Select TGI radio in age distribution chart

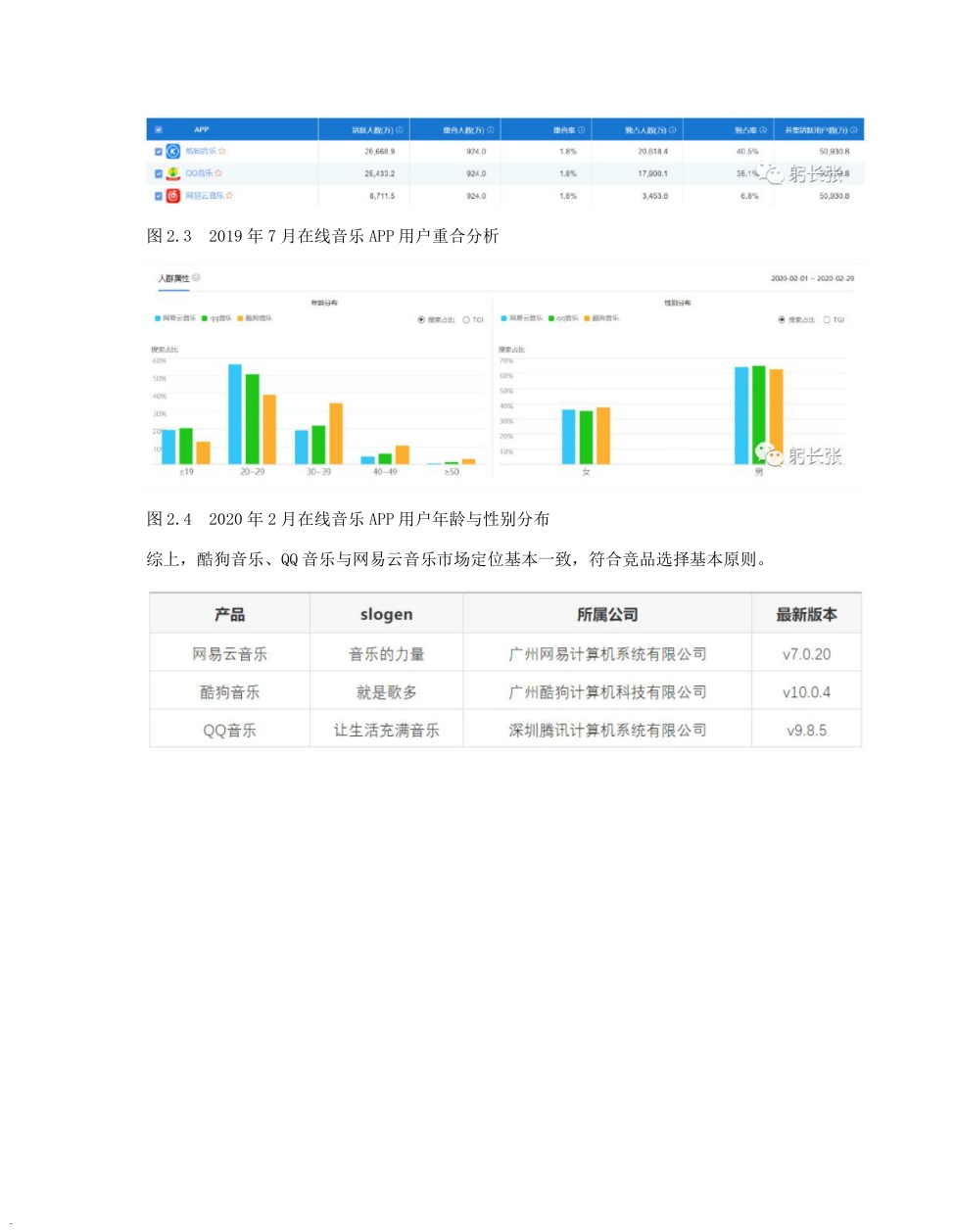(466, 320)
